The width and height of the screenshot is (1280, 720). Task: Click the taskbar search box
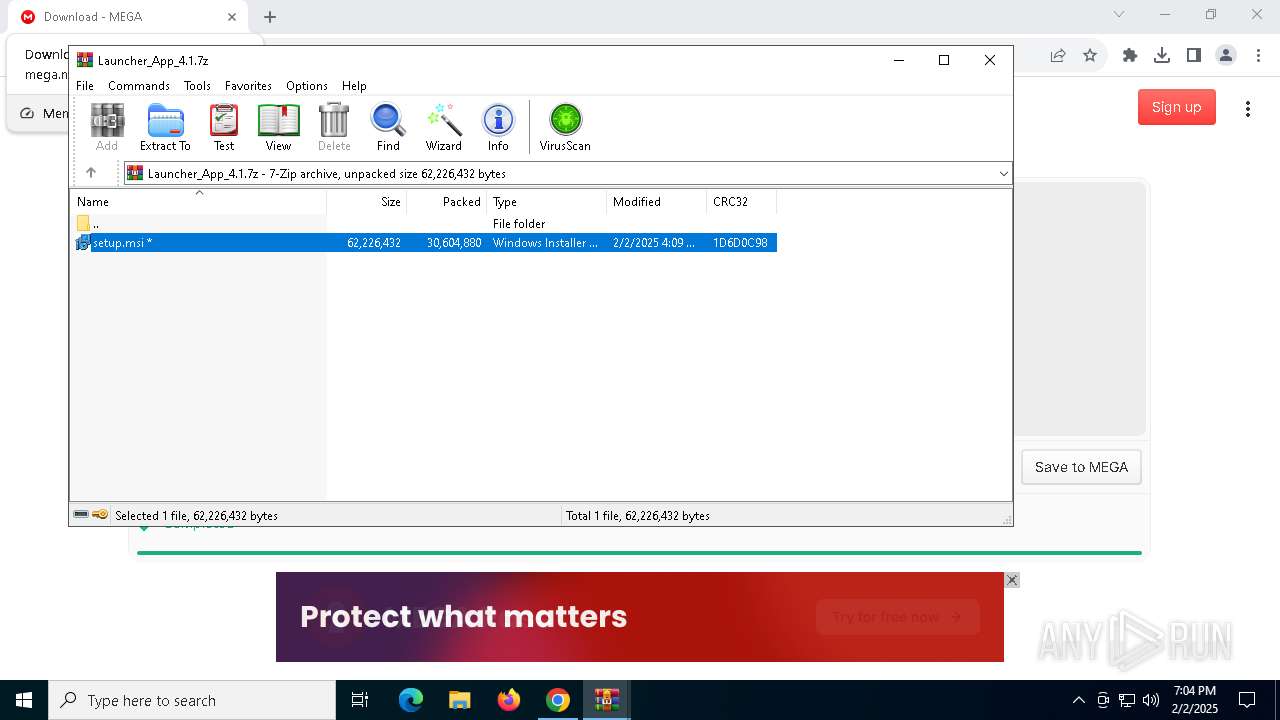click(x=192, y=700)
